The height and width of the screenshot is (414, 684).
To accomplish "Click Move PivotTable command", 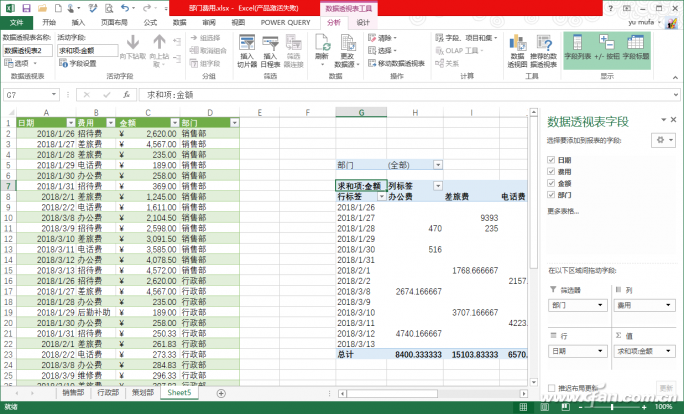I will coord(396,63).
